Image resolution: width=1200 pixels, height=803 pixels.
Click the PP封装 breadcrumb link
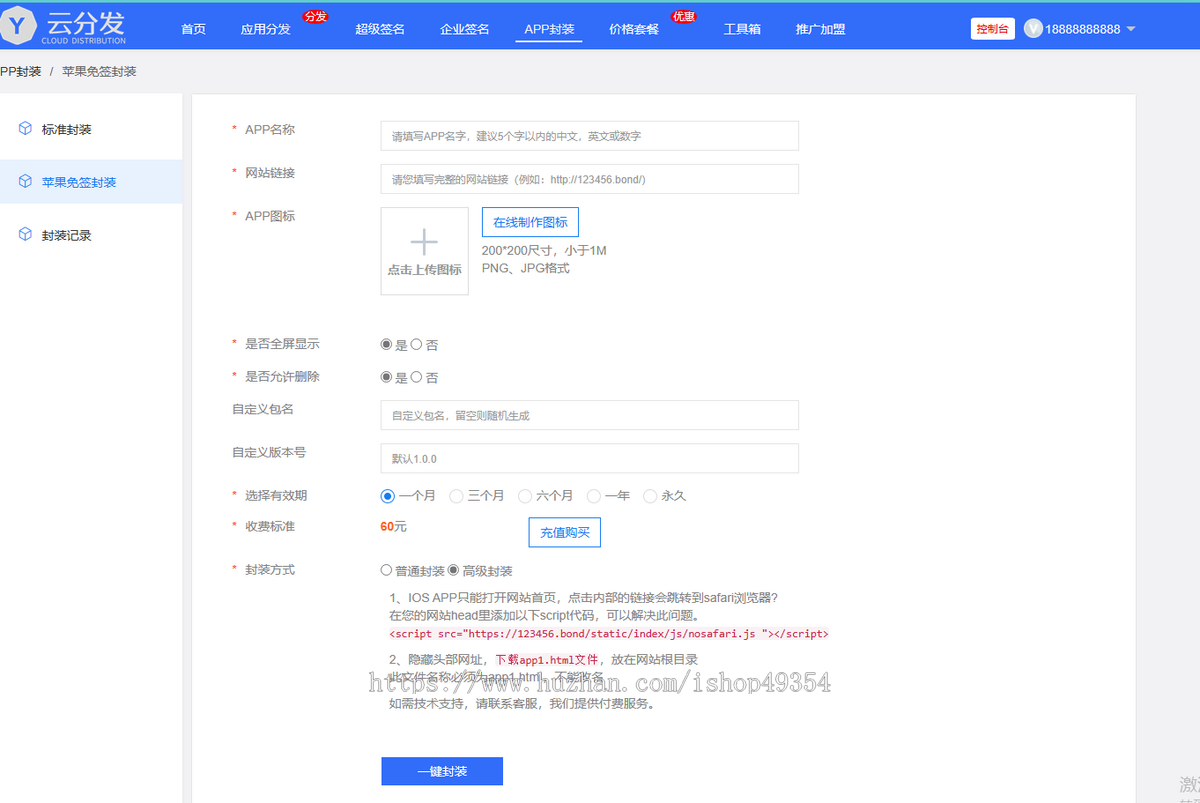21,72
